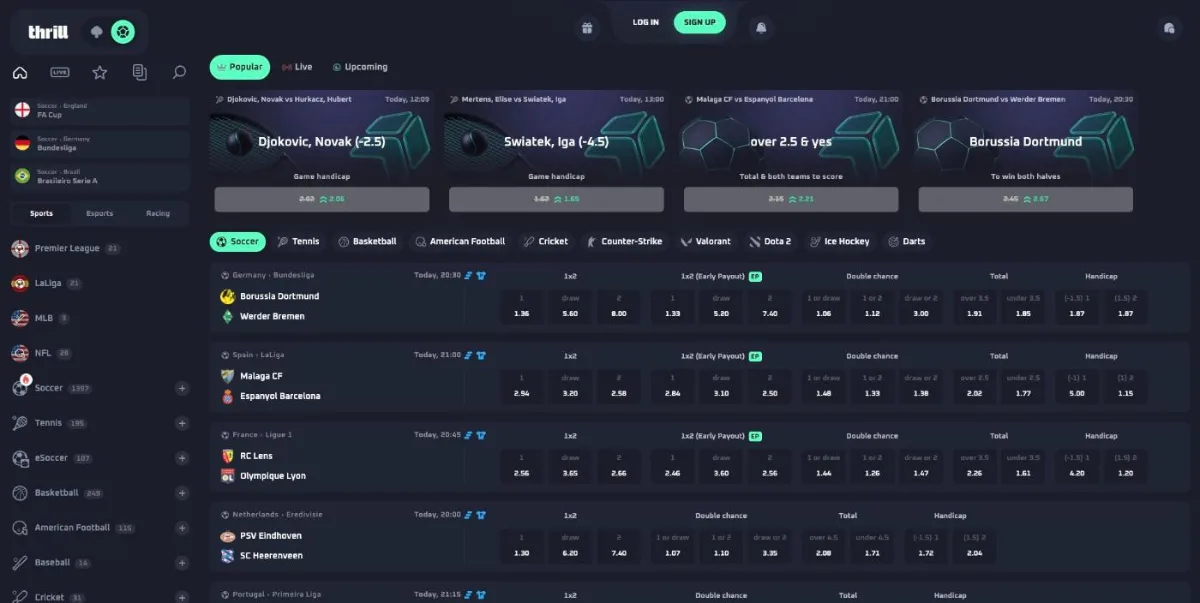Filter events by the Darts chip
Image resolution: width=1200 pixels, height=603 pixels.
click(x=907, y=241)
